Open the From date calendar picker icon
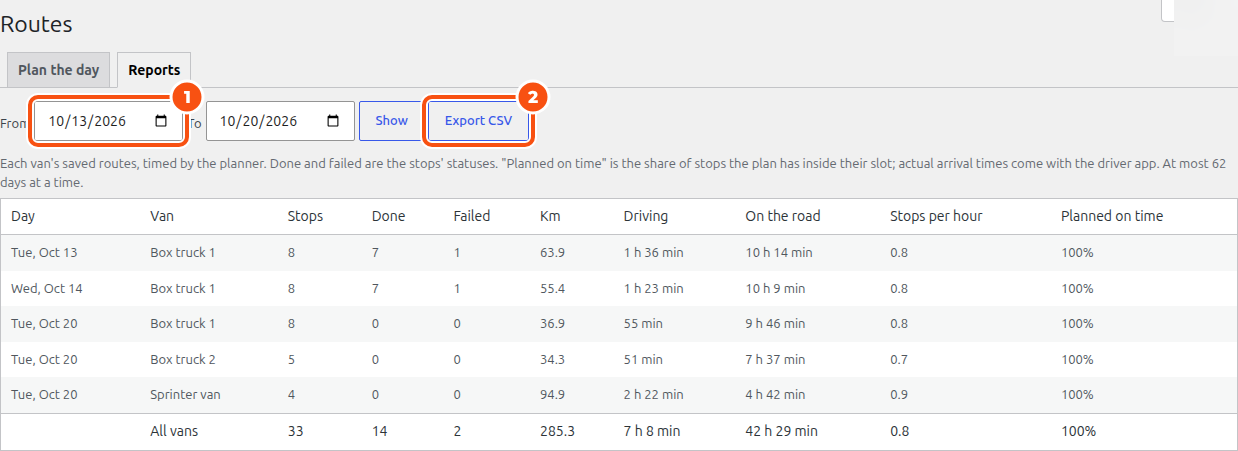The width and height of the screenshot is (1238, 451). pyautogui.click(x=162, y=121)
